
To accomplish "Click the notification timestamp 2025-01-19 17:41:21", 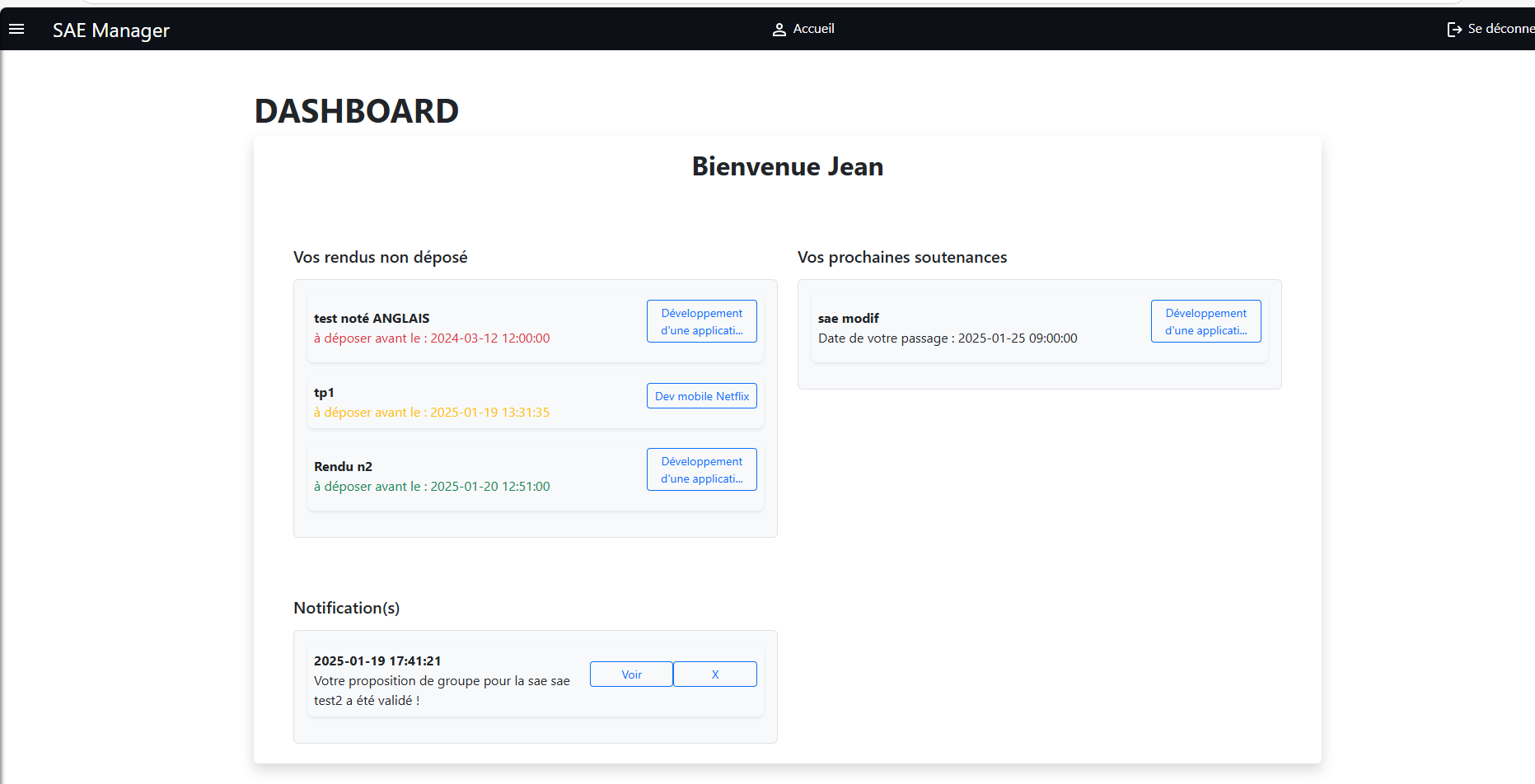I will click(x=377, y=660).
